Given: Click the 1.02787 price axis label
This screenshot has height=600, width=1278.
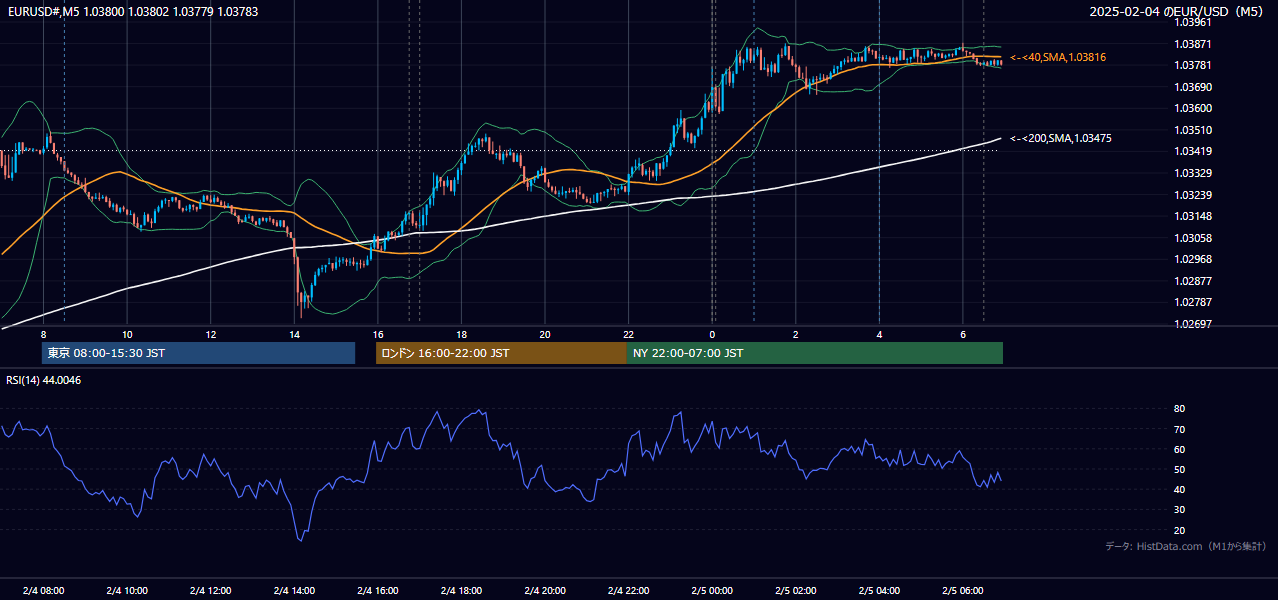Looking at the screenshot, I should 1192,302.
